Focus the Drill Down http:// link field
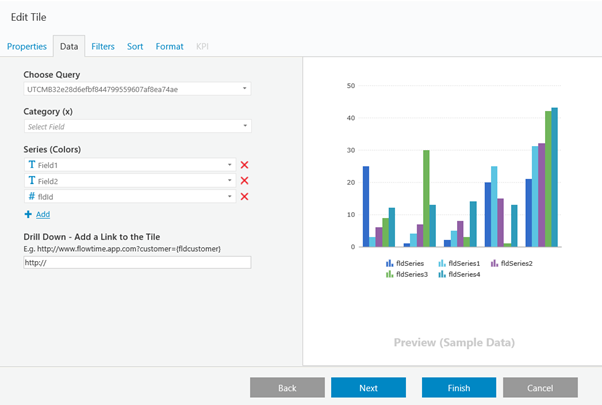602x405 pixels. pyautogui.click(x=137, y=263)
